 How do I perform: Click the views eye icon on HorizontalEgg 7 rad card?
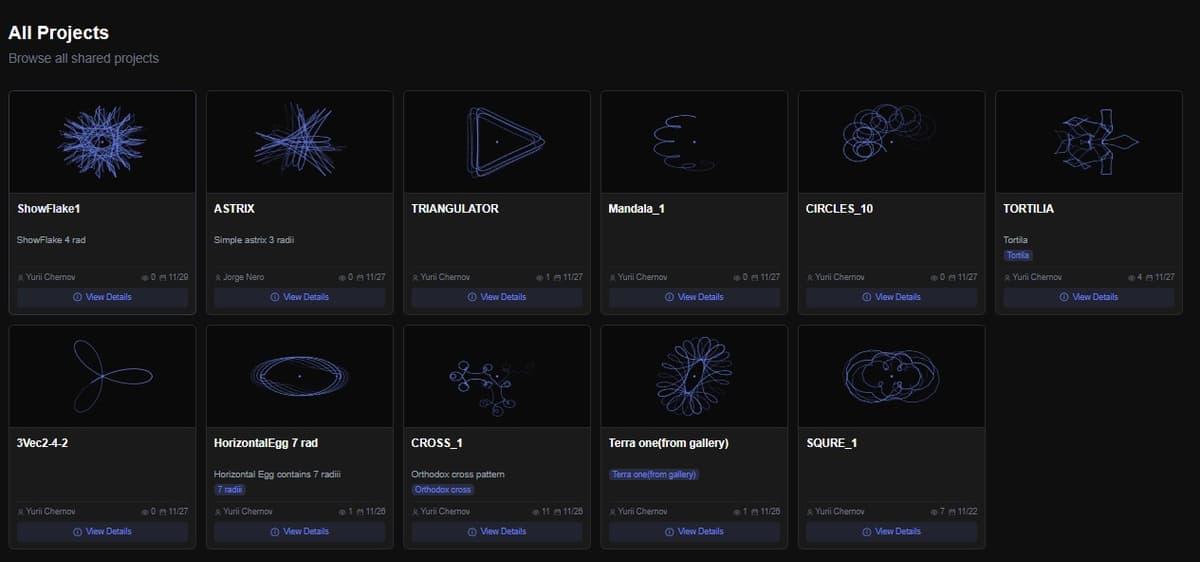click(343, 511)
